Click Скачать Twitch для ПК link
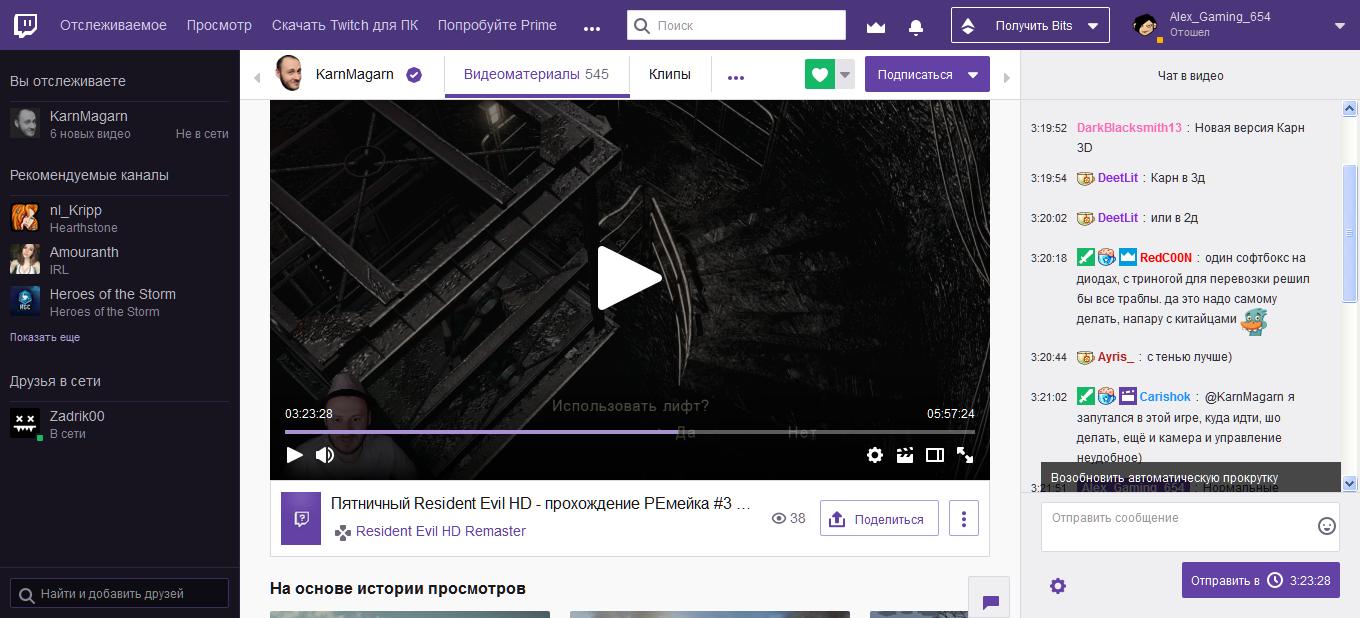 coord(345,25)
